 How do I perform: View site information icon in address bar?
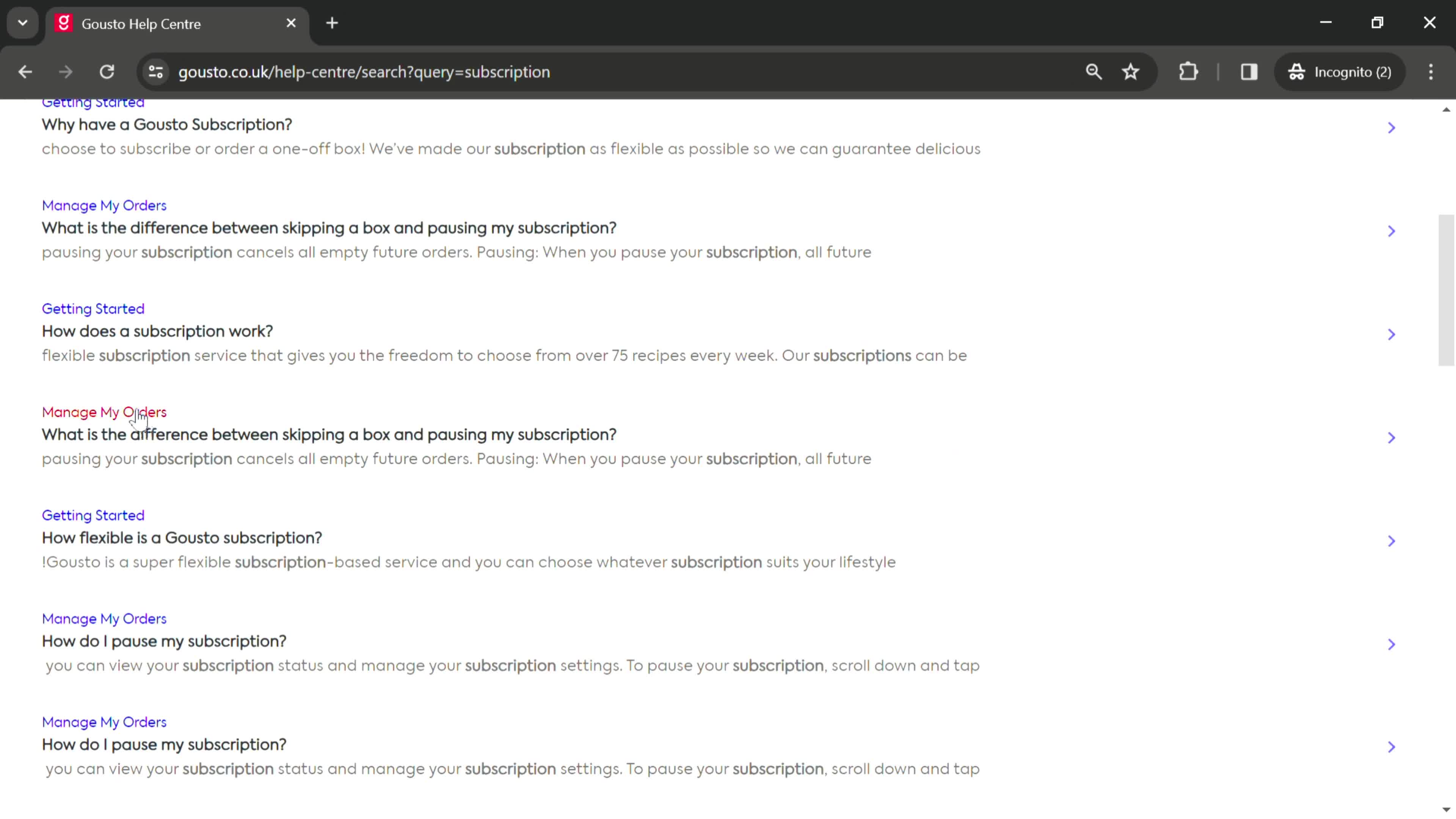pos(155,72)
